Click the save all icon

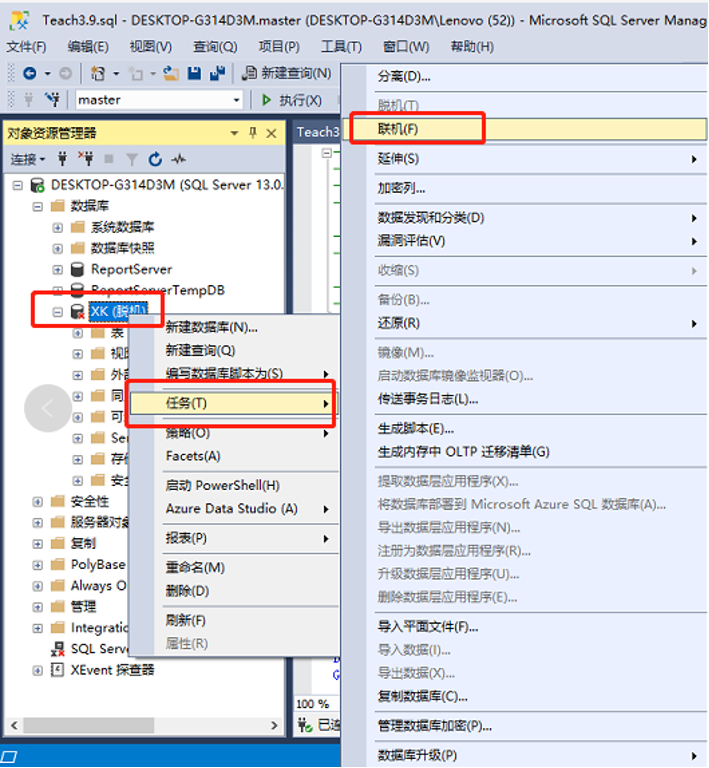(217, 73)
